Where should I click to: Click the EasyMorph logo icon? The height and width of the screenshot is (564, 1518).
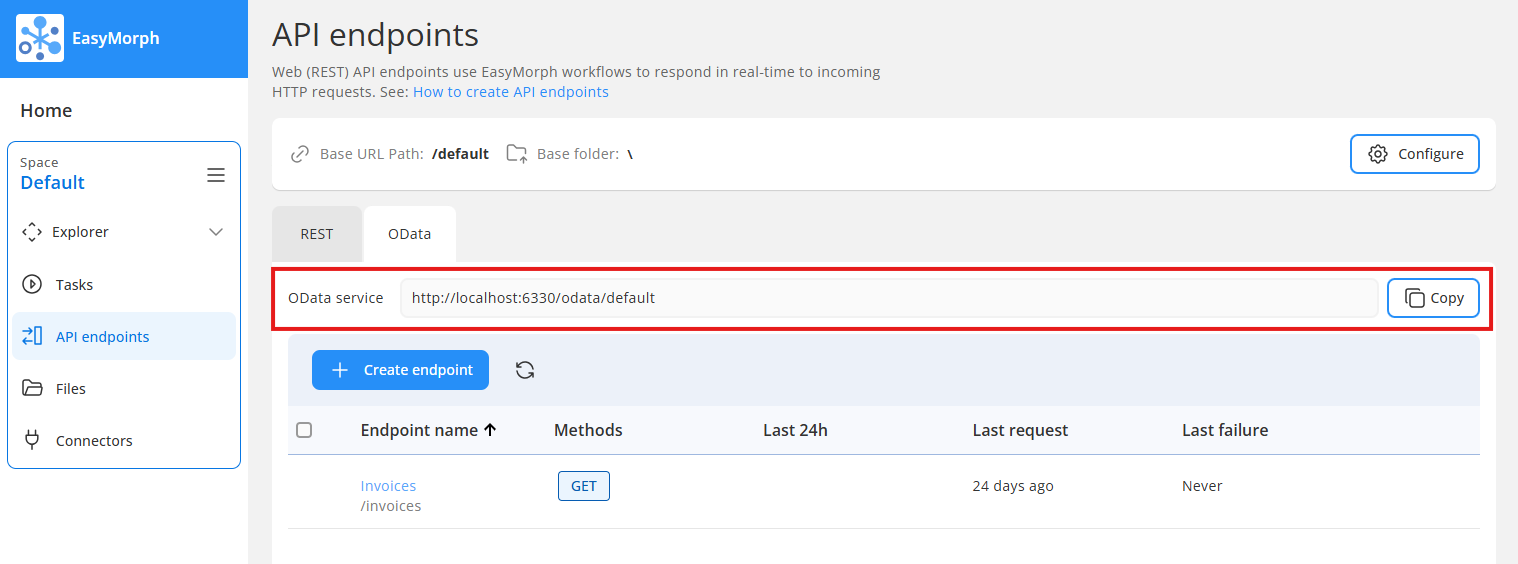pos(40,38)
